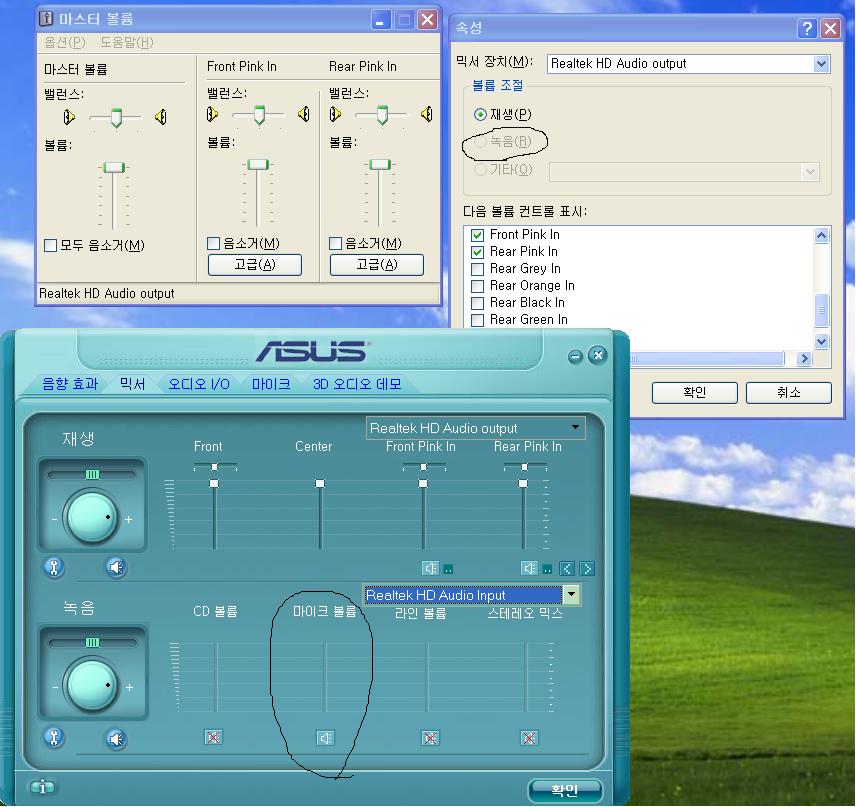Open mixer device dropdown in Properties
The height and width of the screenshot is (807, 856).
[821, 64]
